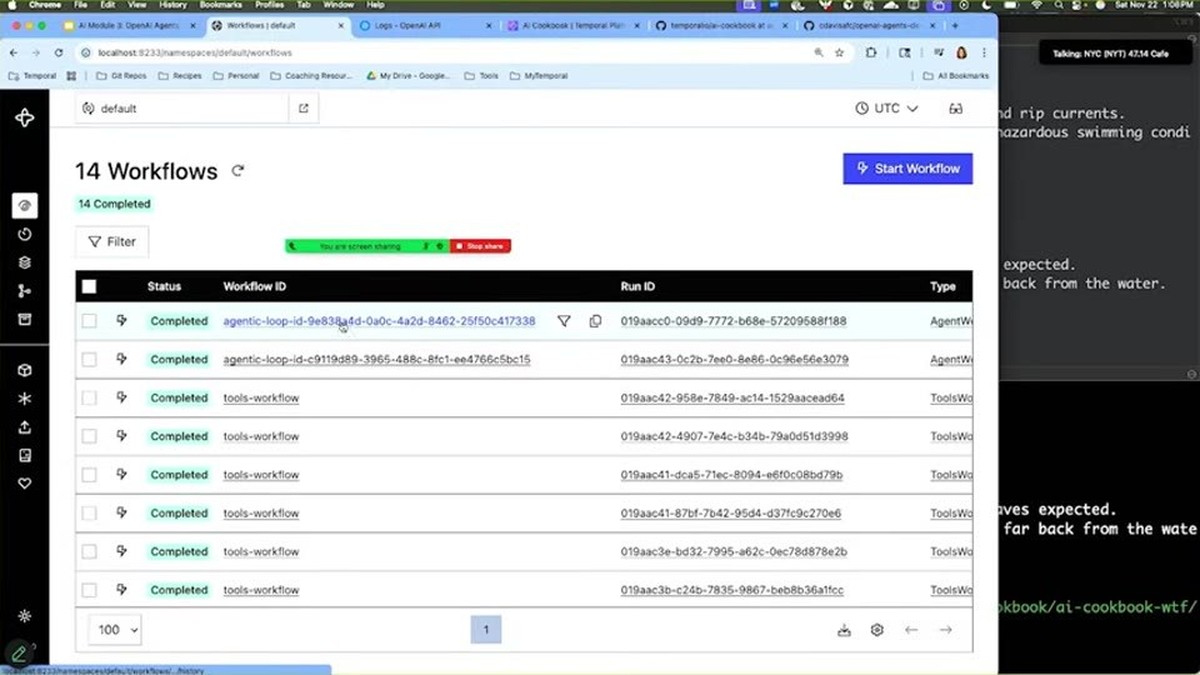Check the first agentic-loop workflow row checkbox
The image size is (1200, 675).
[x=89, y=321]
